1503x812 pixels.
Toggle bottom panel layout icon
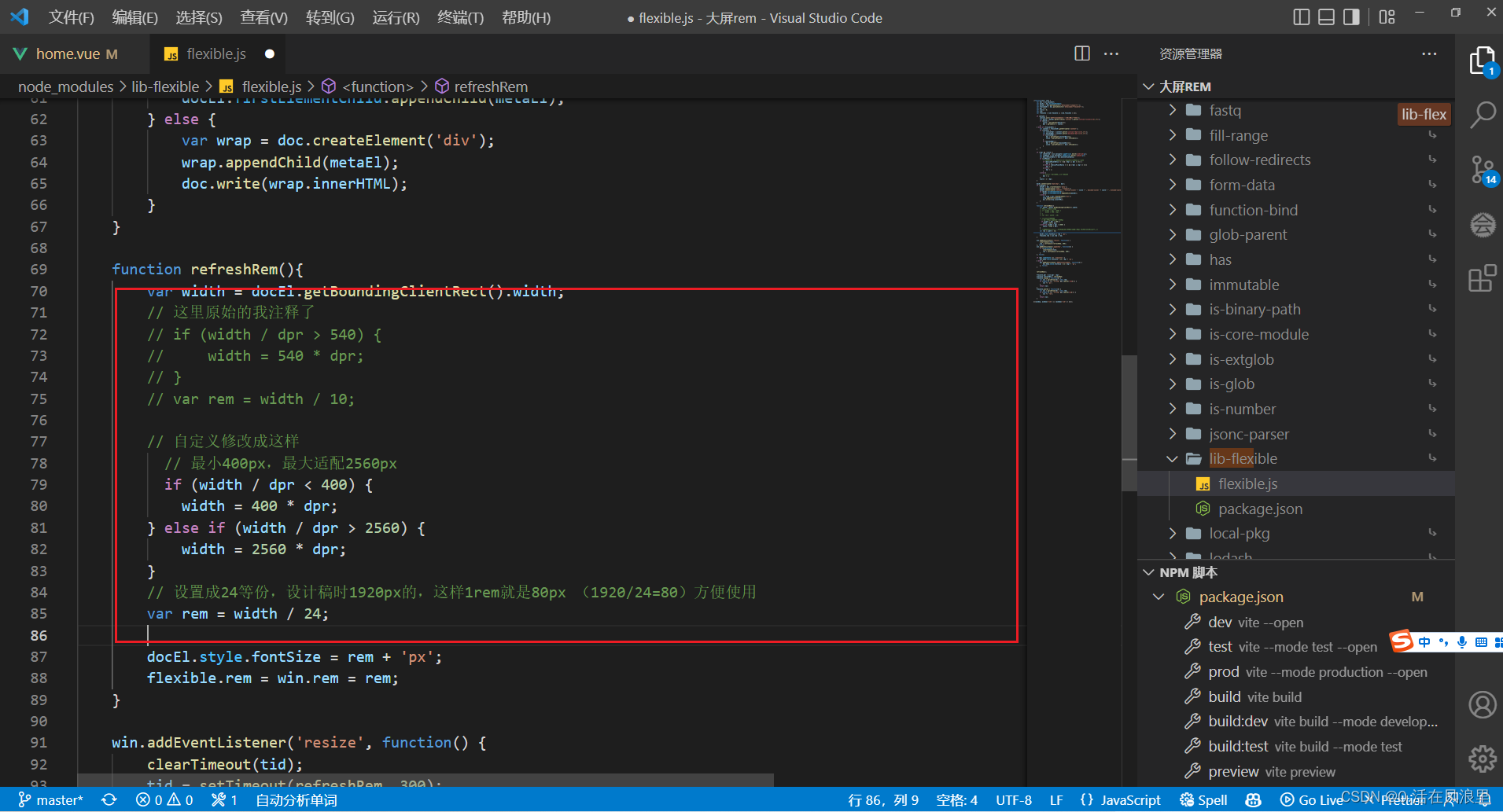[x=1327, y=17]
